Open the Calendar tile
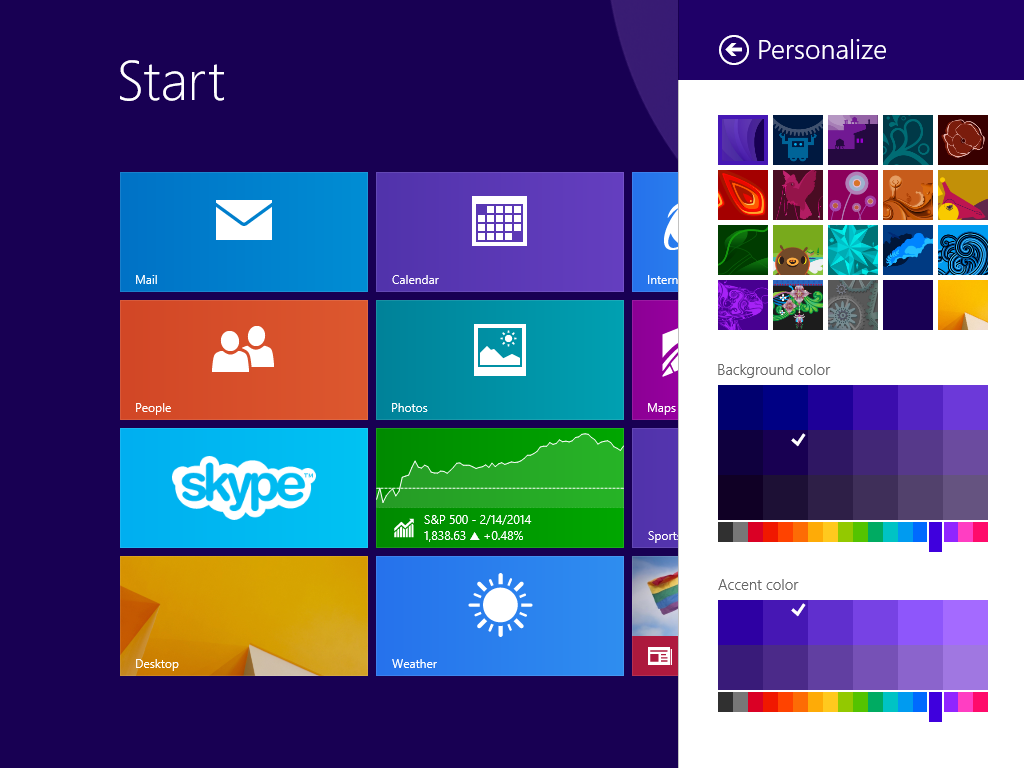Screen dimensions: 1024x768 tap(500, 232)
